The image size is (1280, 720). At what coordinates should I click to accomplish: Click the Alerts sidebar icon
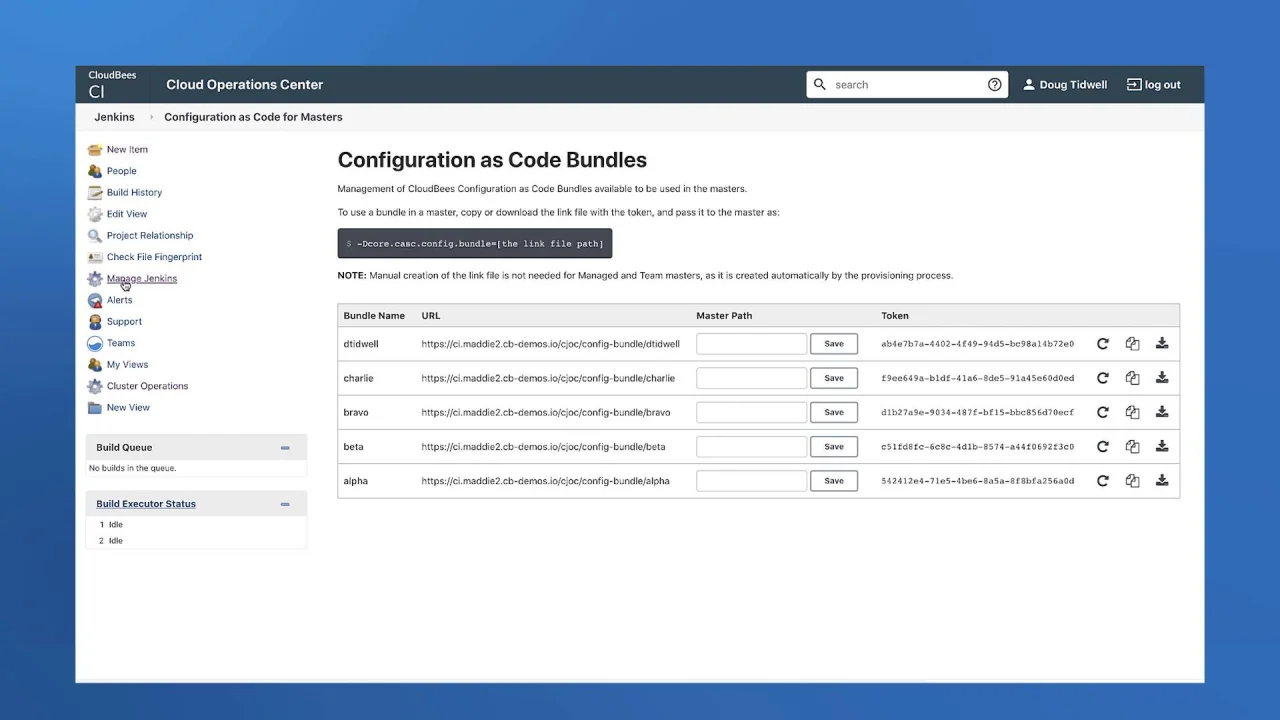click(x=95, y=300)
